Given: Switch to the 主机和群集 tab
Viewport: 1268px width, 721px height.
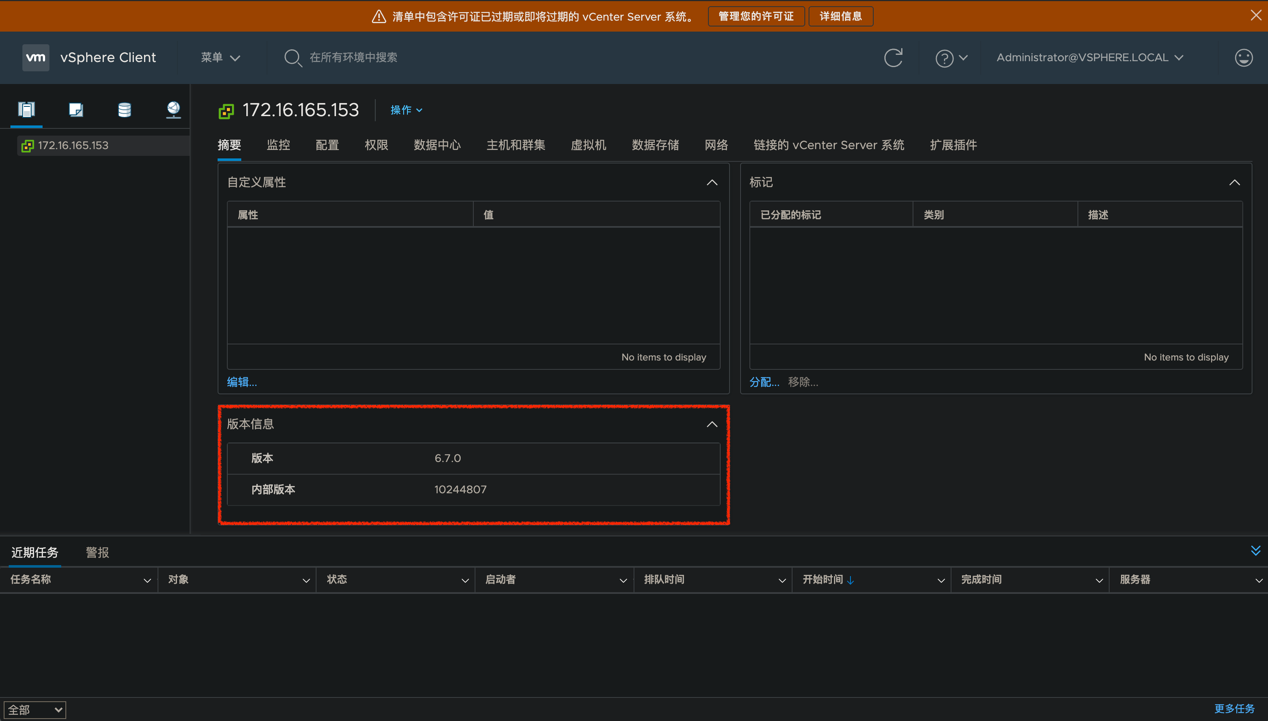Looking at the screenshot, I should tap(515, 145).
